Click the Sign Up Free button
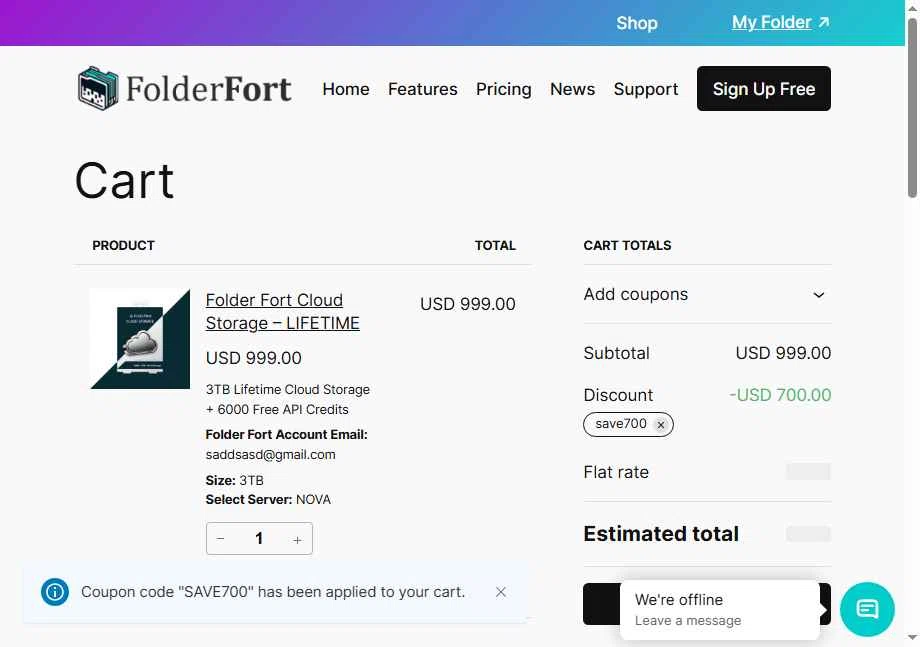920x647 pixels. (x=763, y=89)
